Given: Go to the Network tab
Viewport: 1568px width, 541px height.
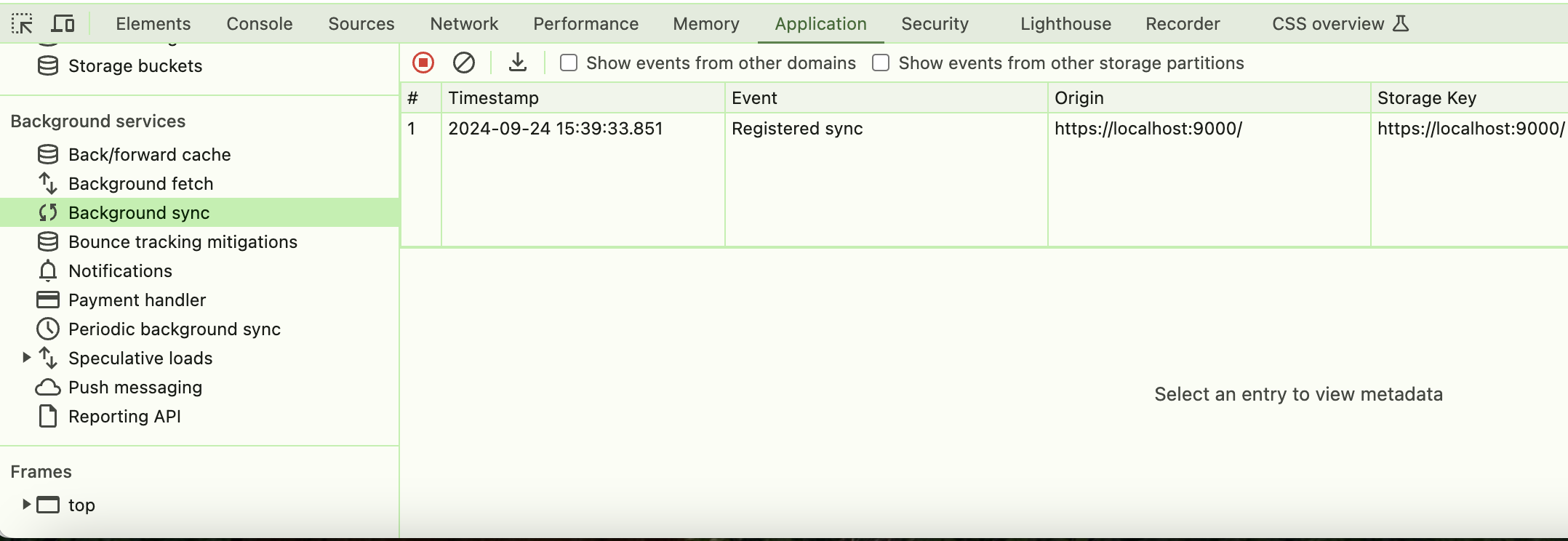Looking at the screenshot, I should click(464, 24).
